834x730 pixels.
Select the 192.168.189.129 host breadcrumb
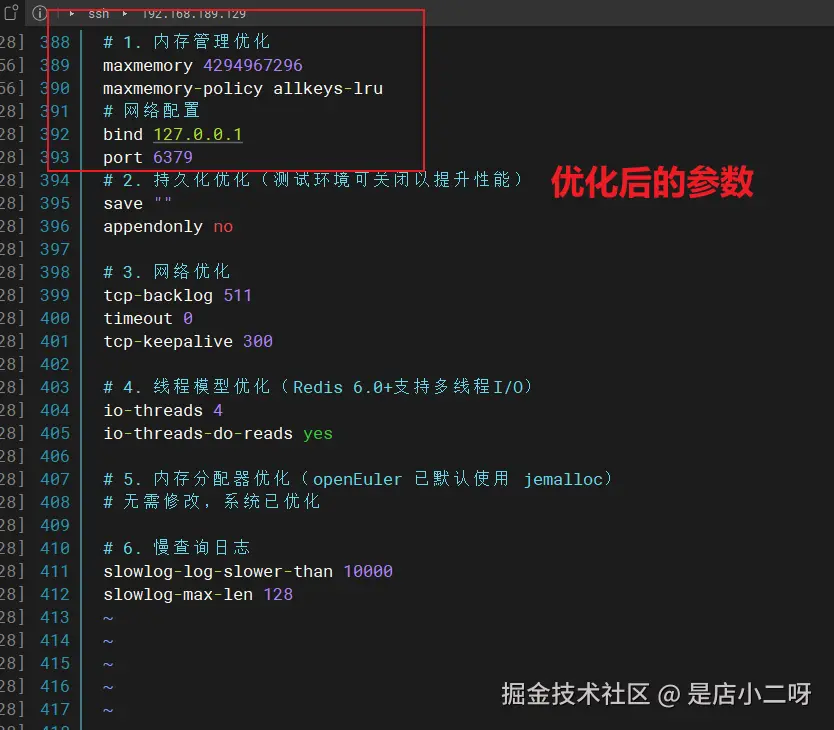coord(194,14)
